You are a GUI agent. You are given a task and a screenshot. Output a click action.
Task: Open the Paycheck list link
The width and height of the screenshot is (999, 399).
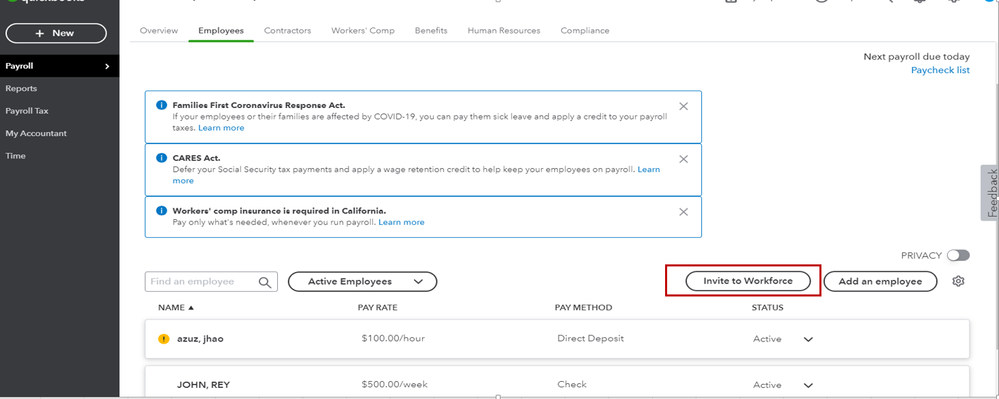coord(940,70)
